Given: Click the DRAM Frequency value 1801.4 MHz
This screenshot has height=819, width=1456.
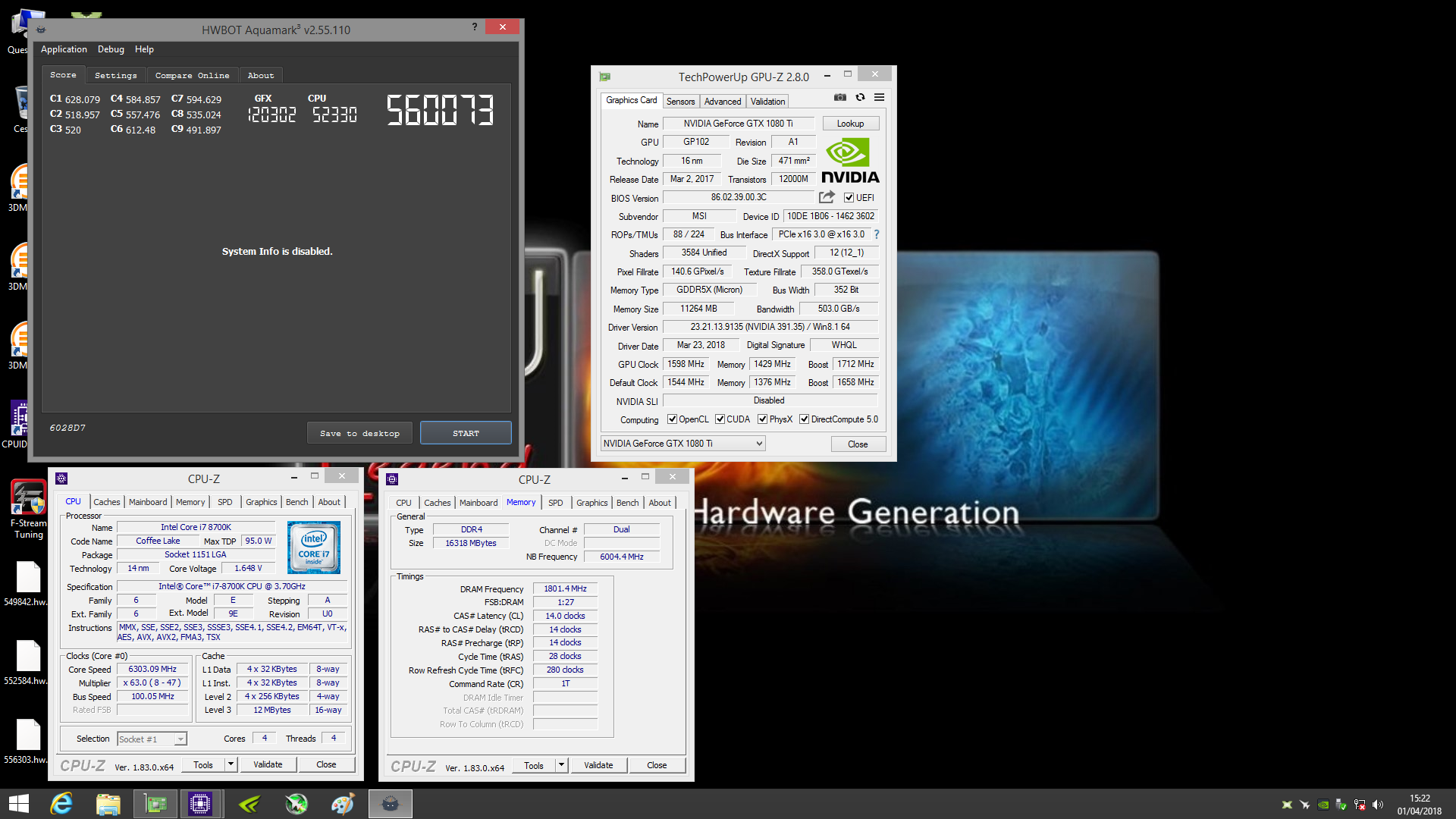Looking at the screenshot, I should (565, 588).
